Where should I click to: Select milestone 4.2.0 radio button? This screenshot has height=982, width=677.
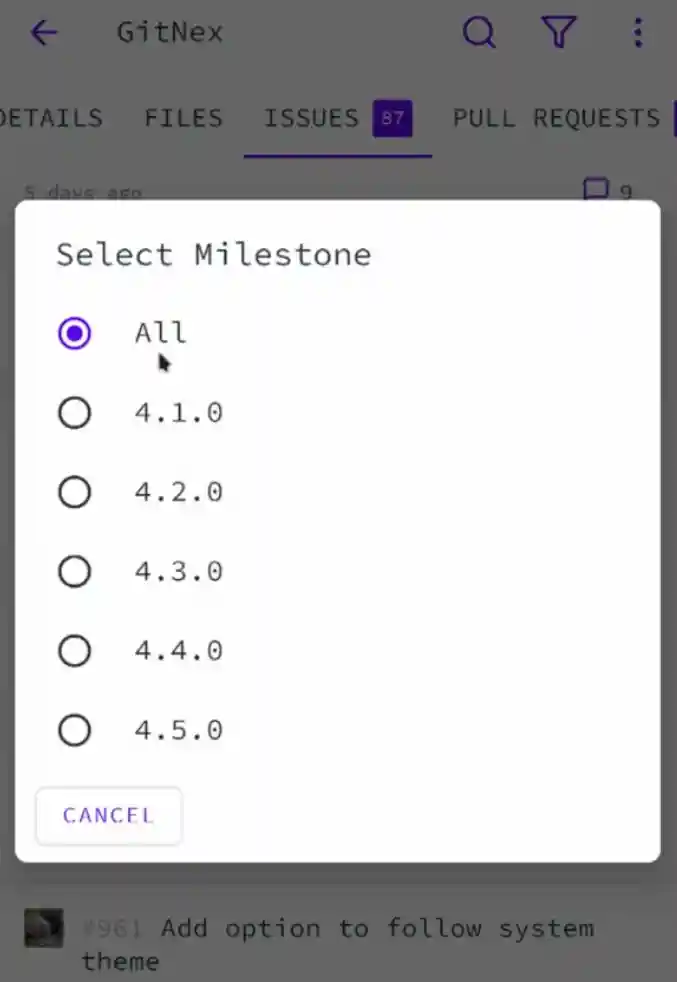(x=74, y=492)
